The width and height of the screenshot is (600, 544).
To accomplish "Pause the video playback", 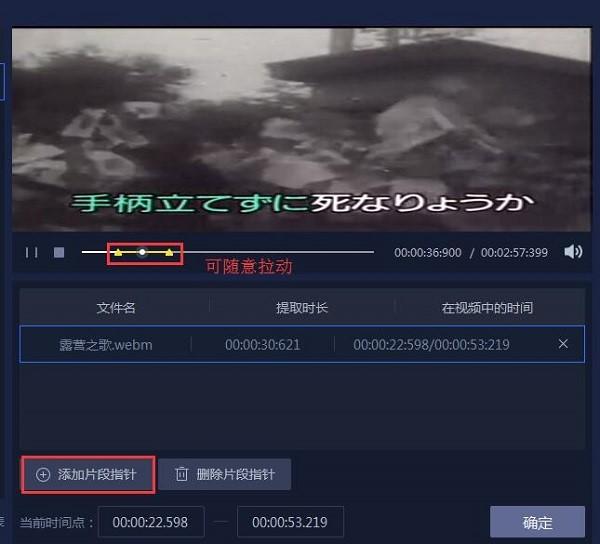I will [31, 252].
